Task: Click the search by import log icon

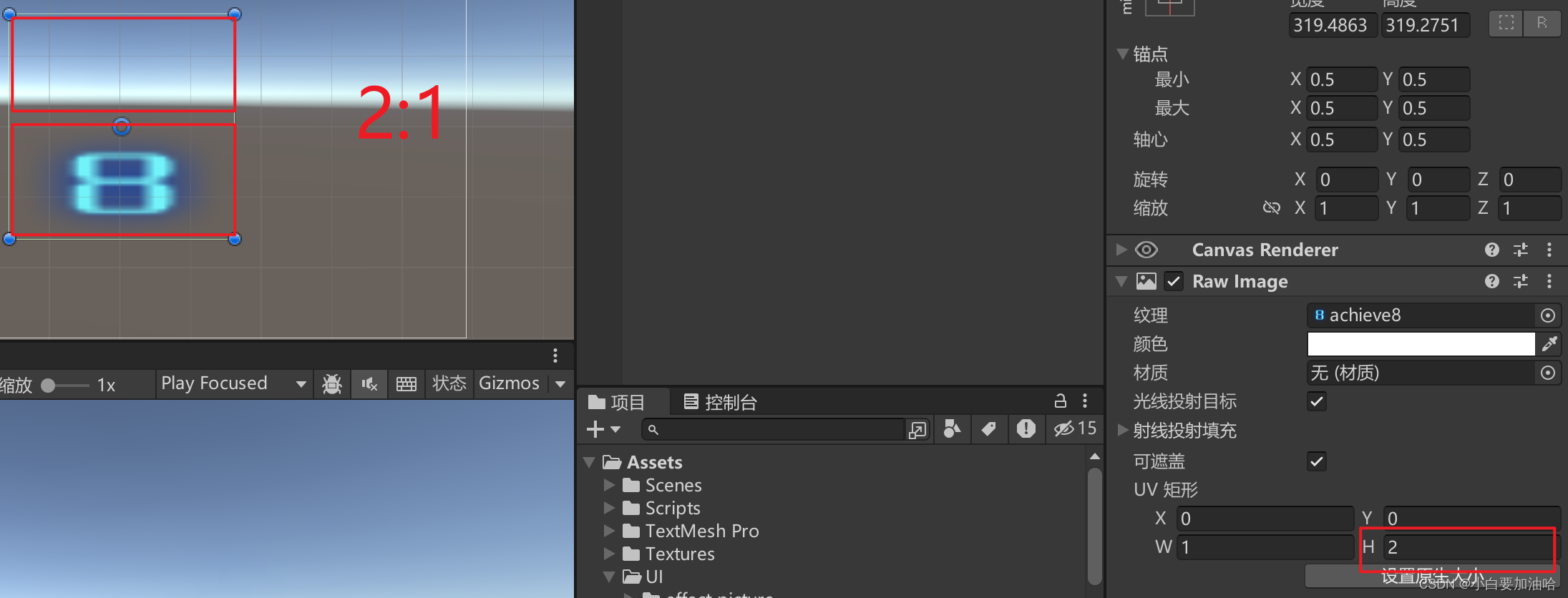Action: pyautogui.click(x=1026, y=428)
